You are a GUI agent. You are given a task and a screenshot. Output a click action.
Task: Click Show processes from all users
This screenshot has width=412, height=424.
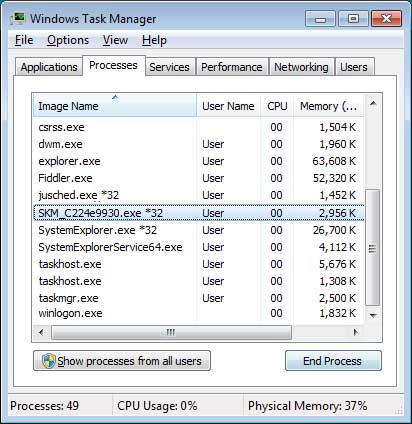[x=122, y=361]
